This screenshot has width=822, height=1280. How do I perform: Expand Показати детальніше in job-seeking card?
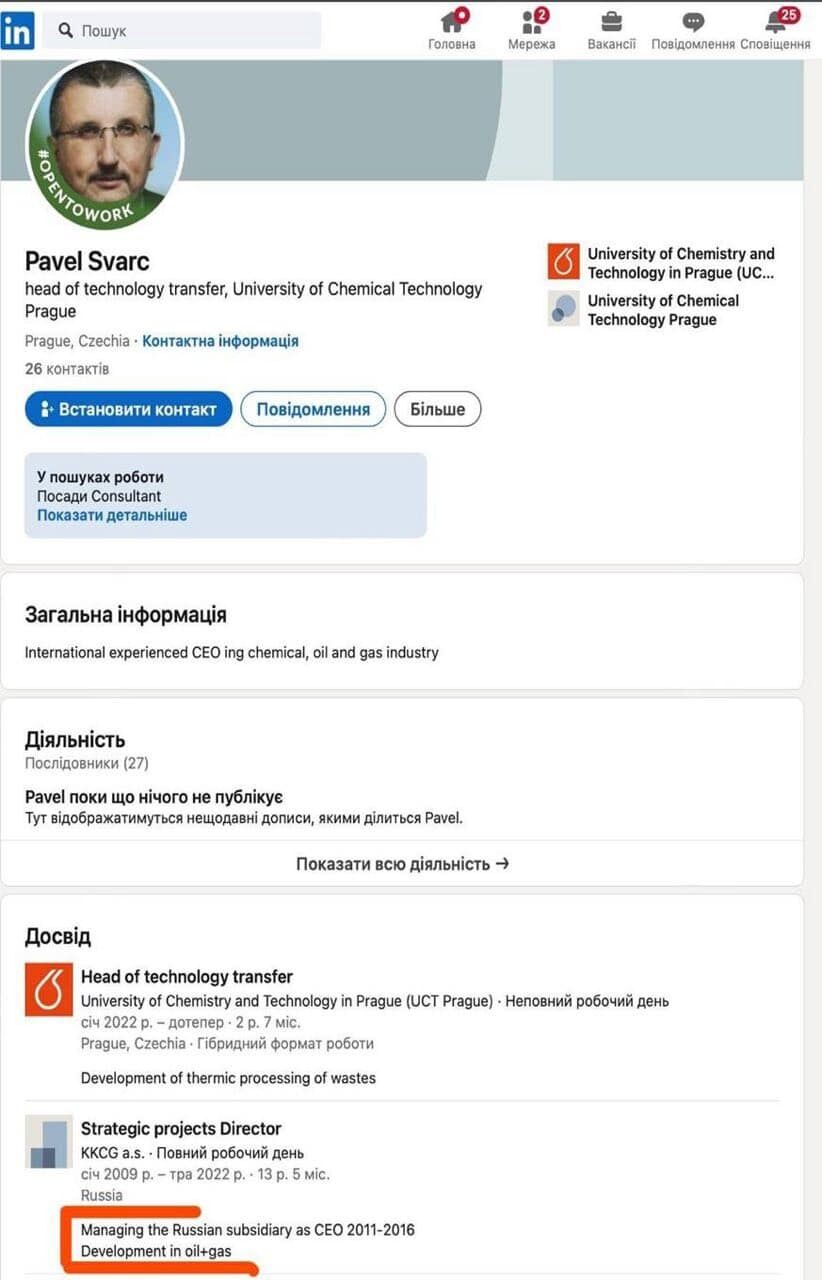tap(112, 515)
